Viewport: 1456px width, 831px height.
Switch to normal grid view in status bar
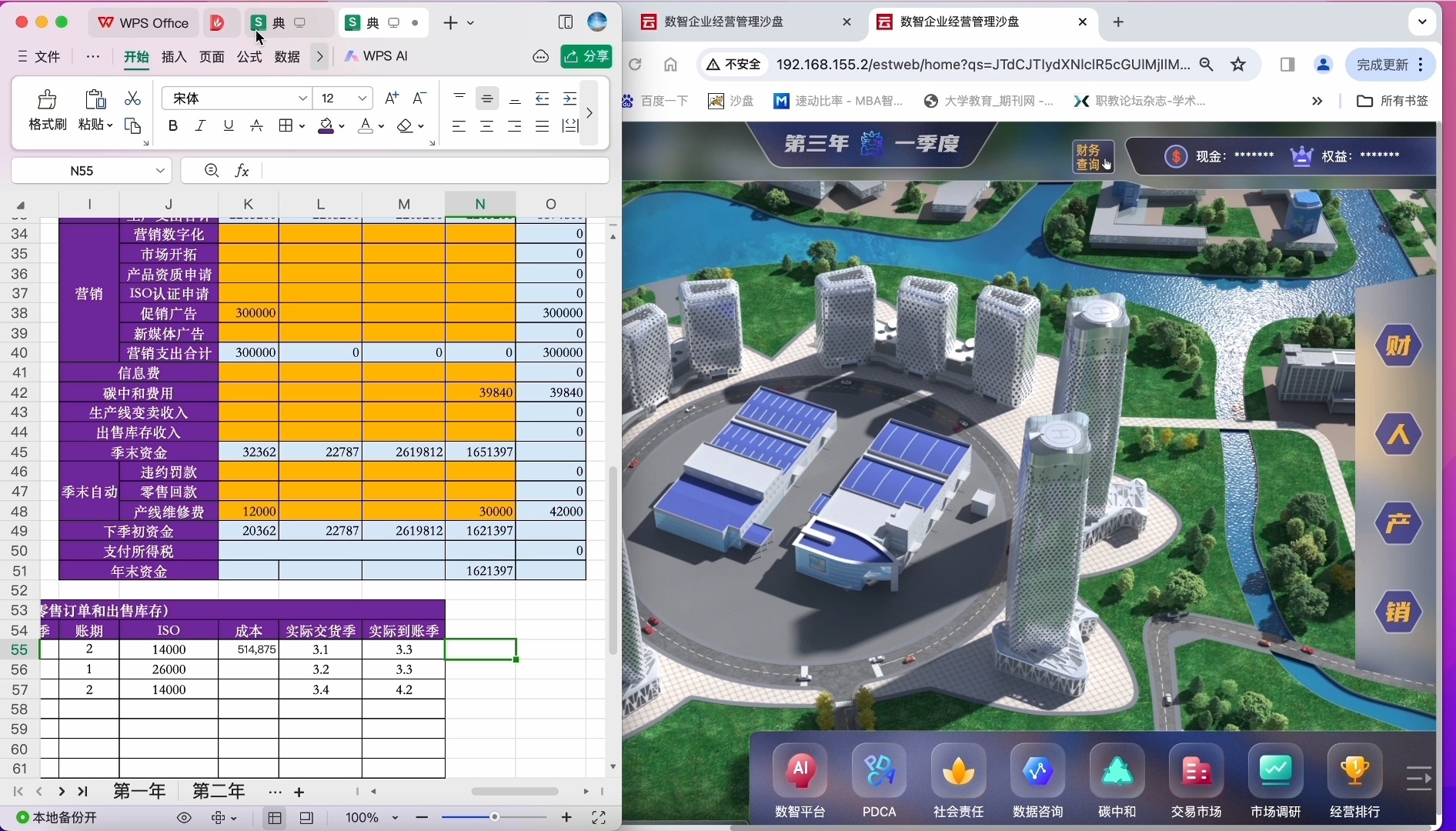coord(275,818)
